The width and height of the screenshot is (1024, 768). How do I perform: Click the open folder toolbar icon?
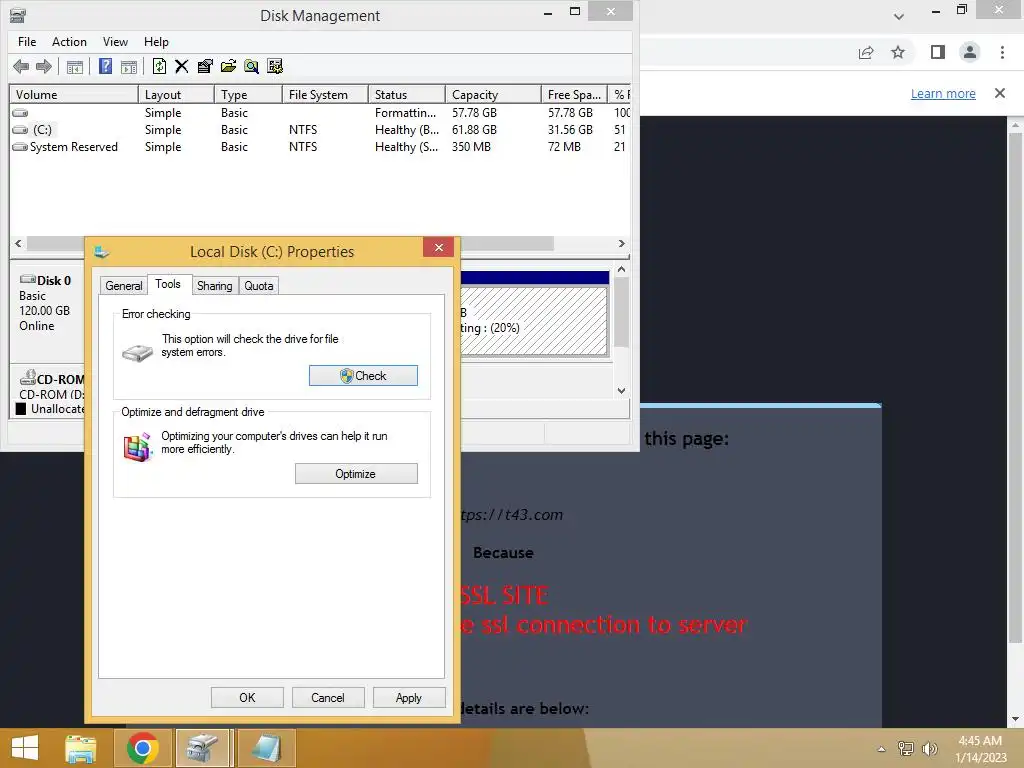click(228, 66)
